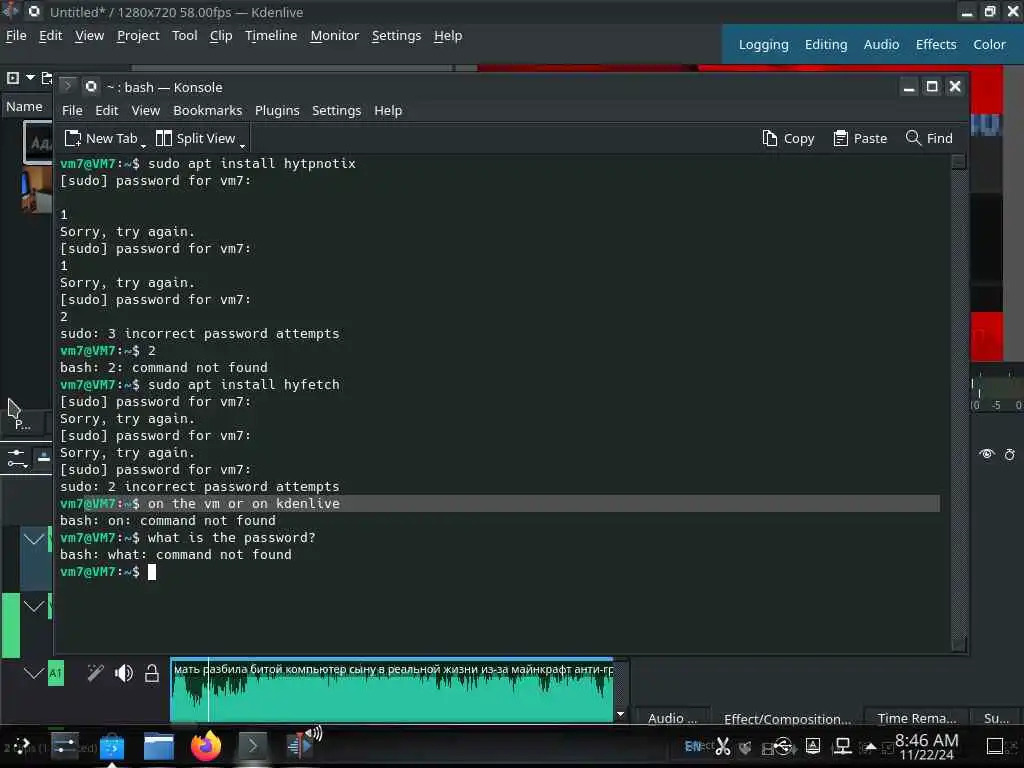Switch to the Audio workspace layout

tap(881, 44)
